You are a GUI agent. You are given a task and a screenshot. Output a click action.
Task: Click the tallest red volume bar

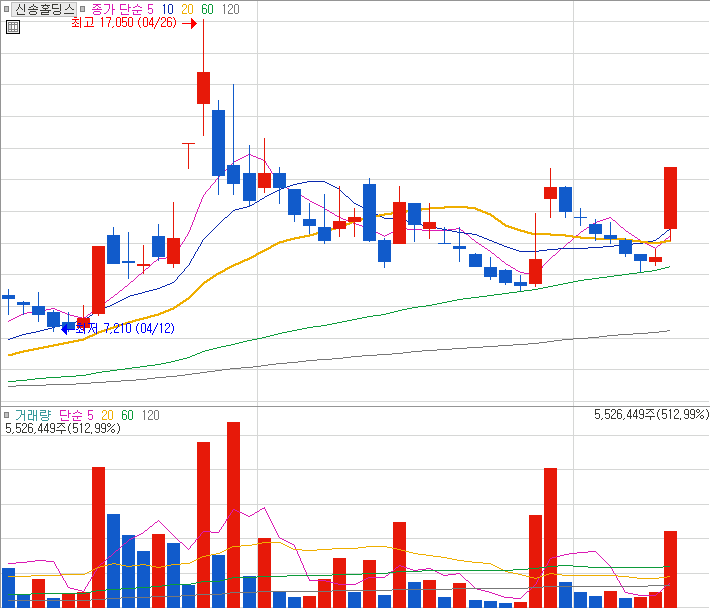[233, 515]
